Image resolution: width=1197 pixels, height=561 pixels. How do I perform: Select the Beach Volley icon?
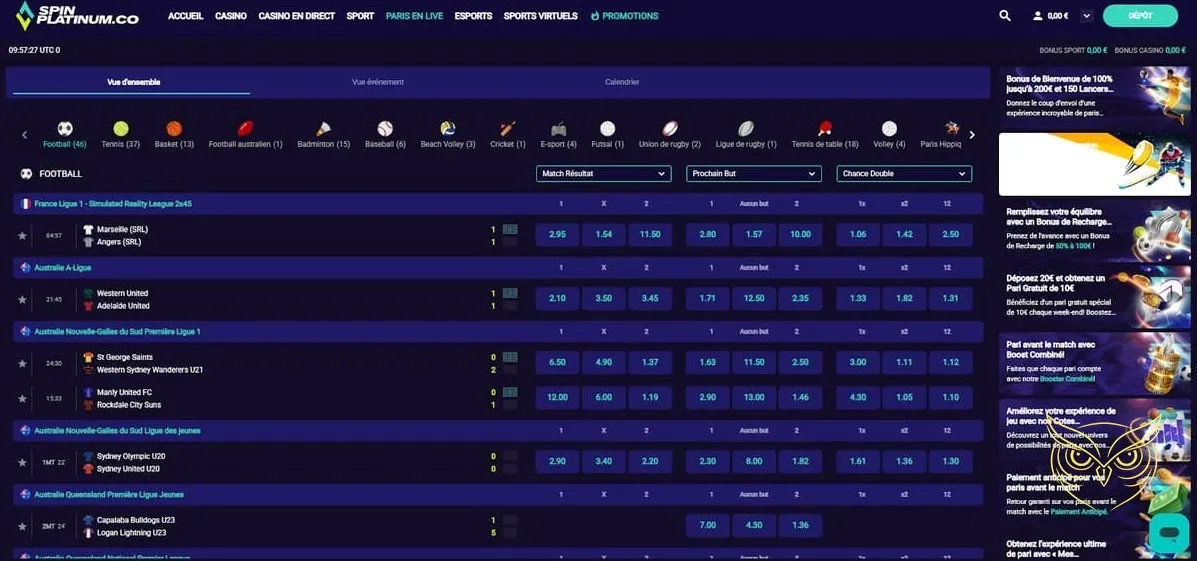447,128
